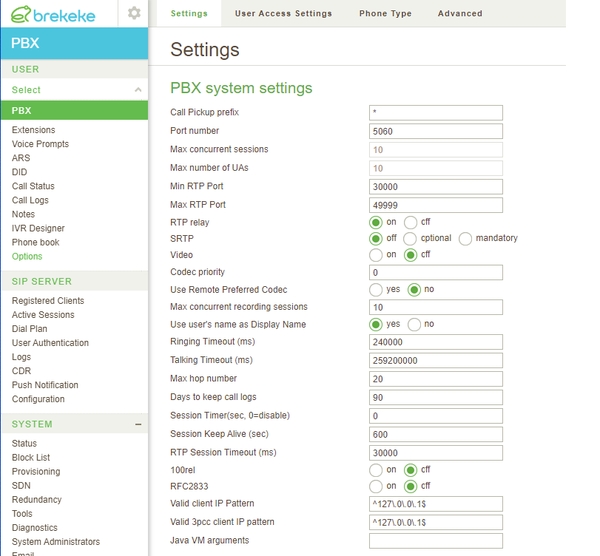Open the Advanced tab
The height and width of the screenshot is (556, 600).
point(460,14)
